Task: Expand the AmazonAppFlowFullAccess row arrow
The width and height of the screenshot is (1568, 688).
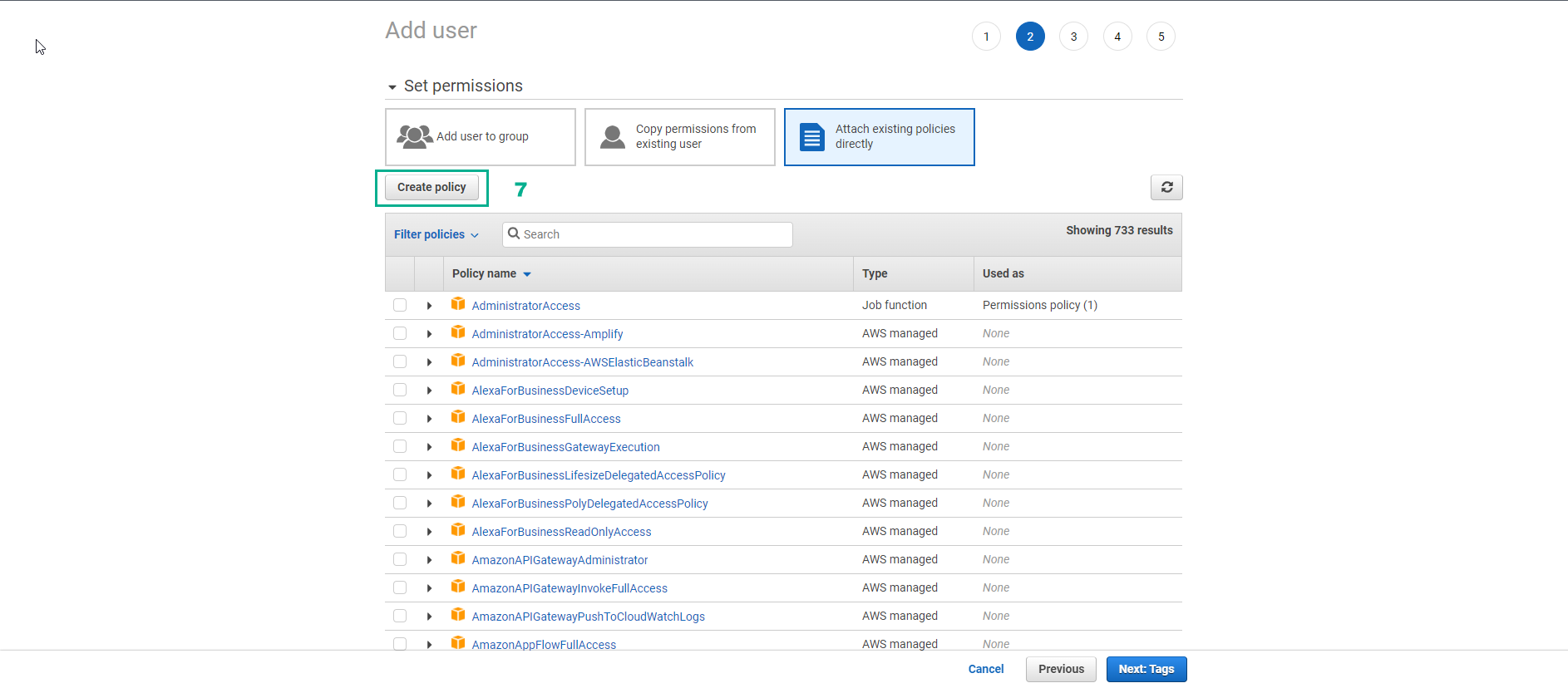Action: [429, 645]
